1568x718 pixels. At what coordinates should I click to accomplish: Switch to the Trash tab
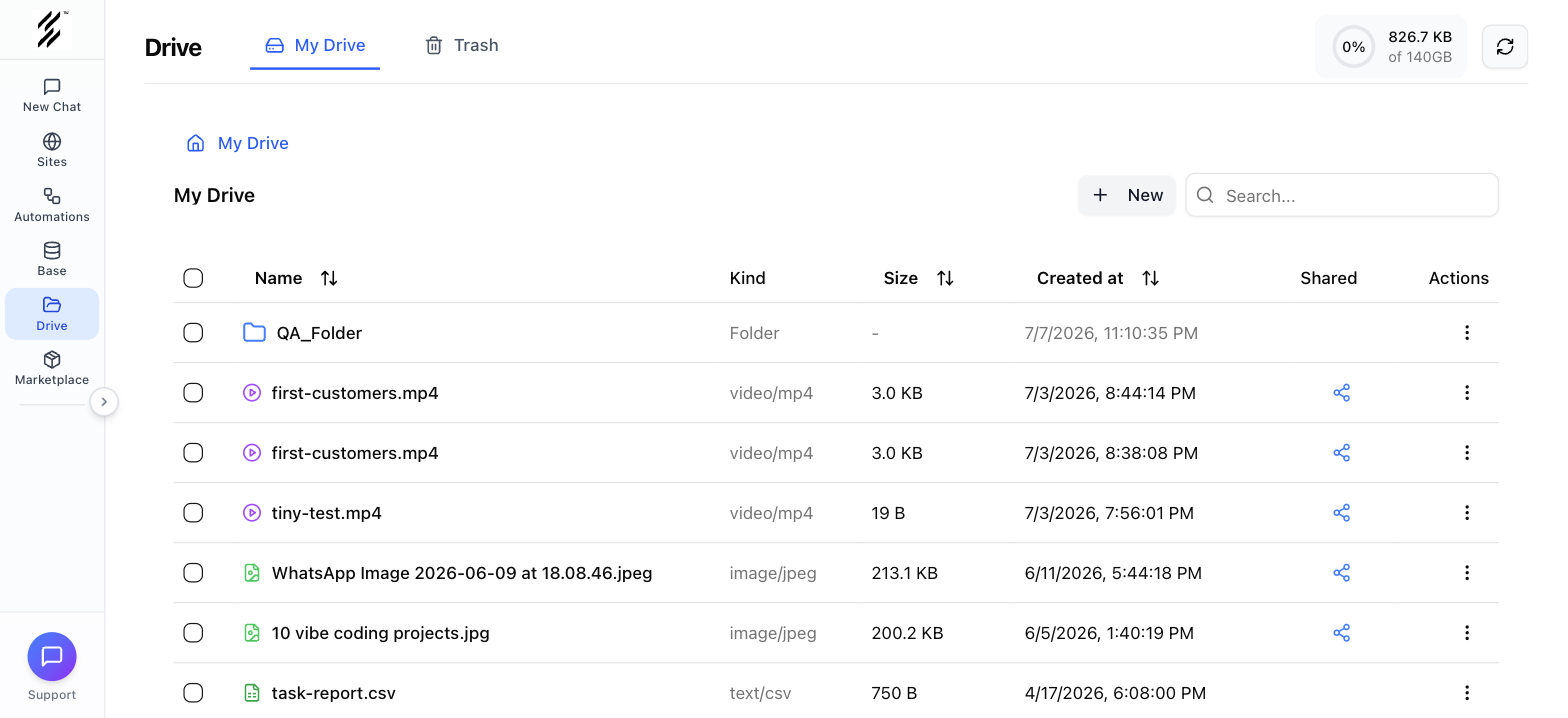(x=461, y=46)
